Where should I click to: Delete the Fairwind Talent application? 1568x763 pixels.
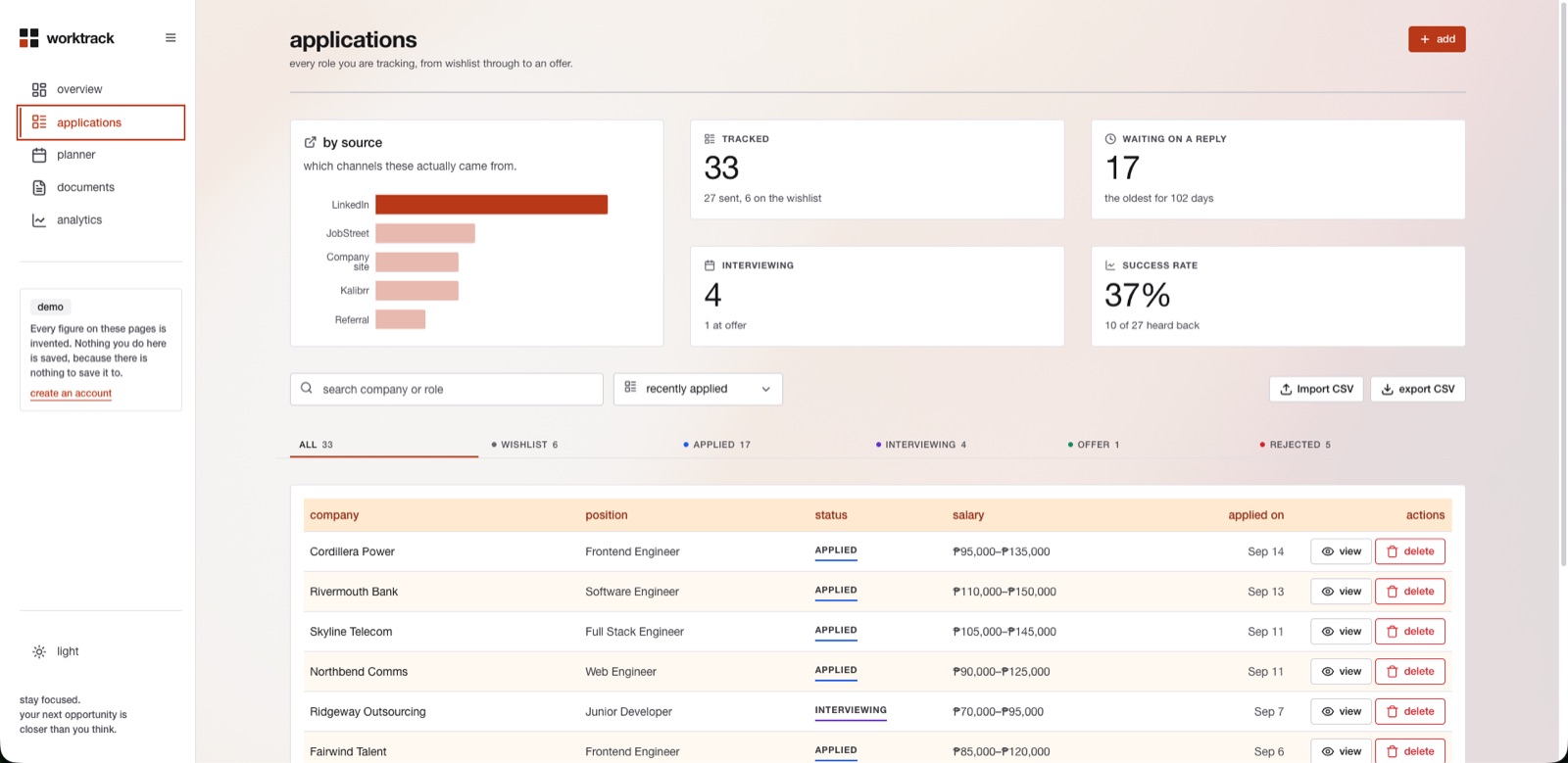pos(1409,751)
